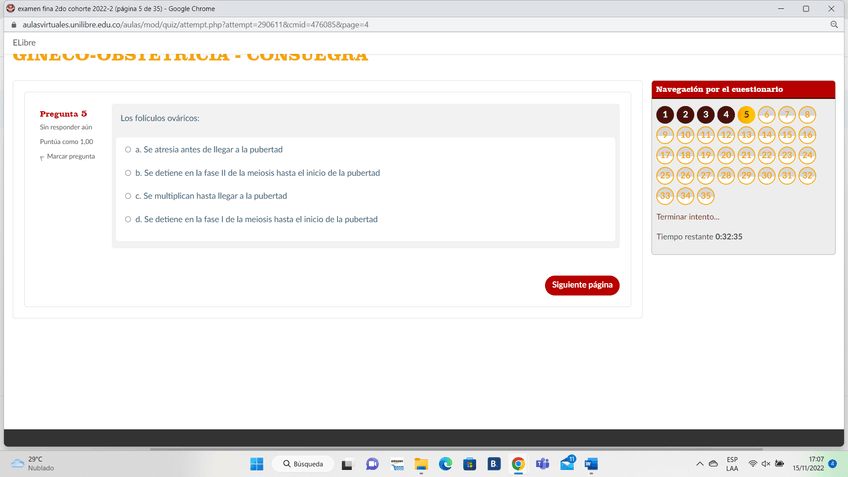Jump to question 9 in navigation
This screenshot has height=477, width=848.
[x=665, y=135]
